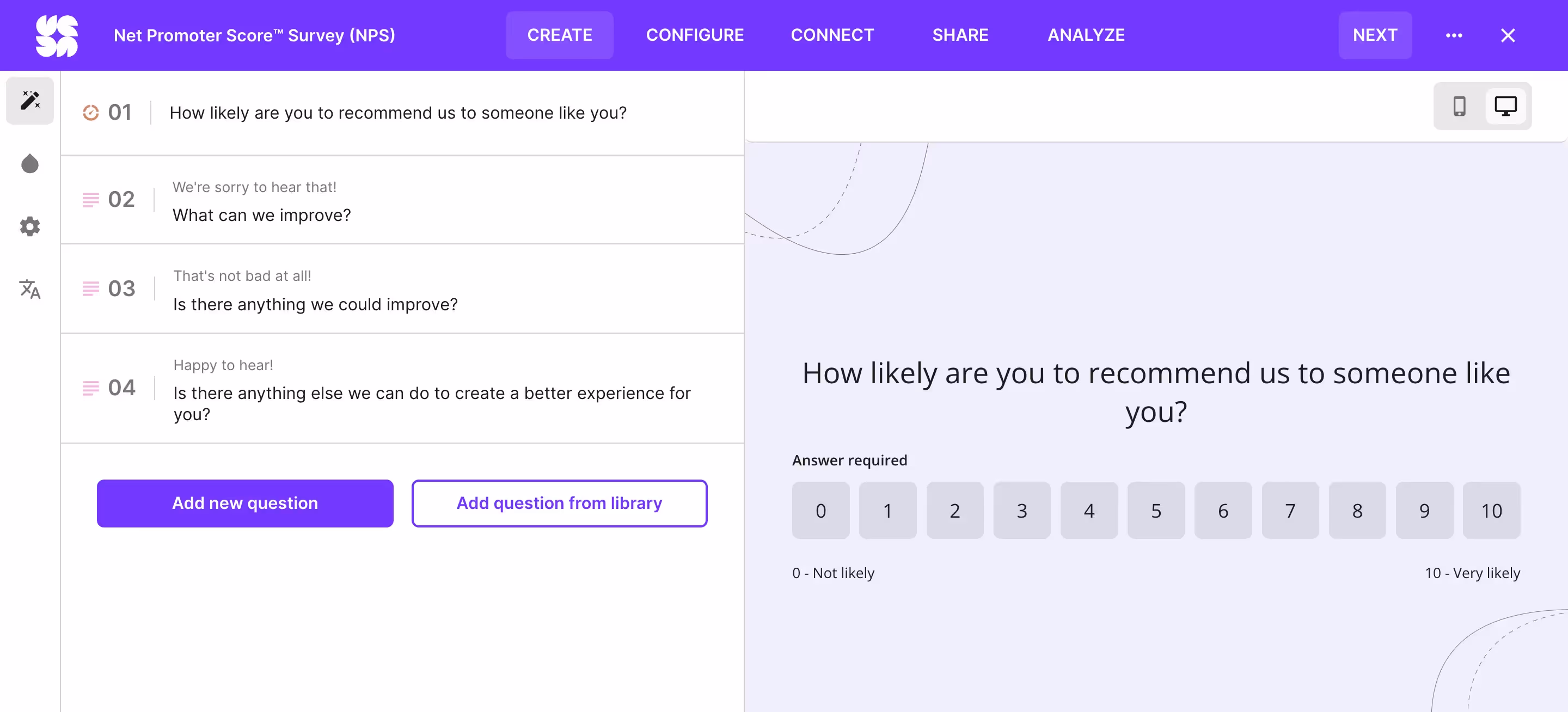Close the survey builder with X icon
The width and height of the screenshot is (1568, 712).
point(1507,35)
